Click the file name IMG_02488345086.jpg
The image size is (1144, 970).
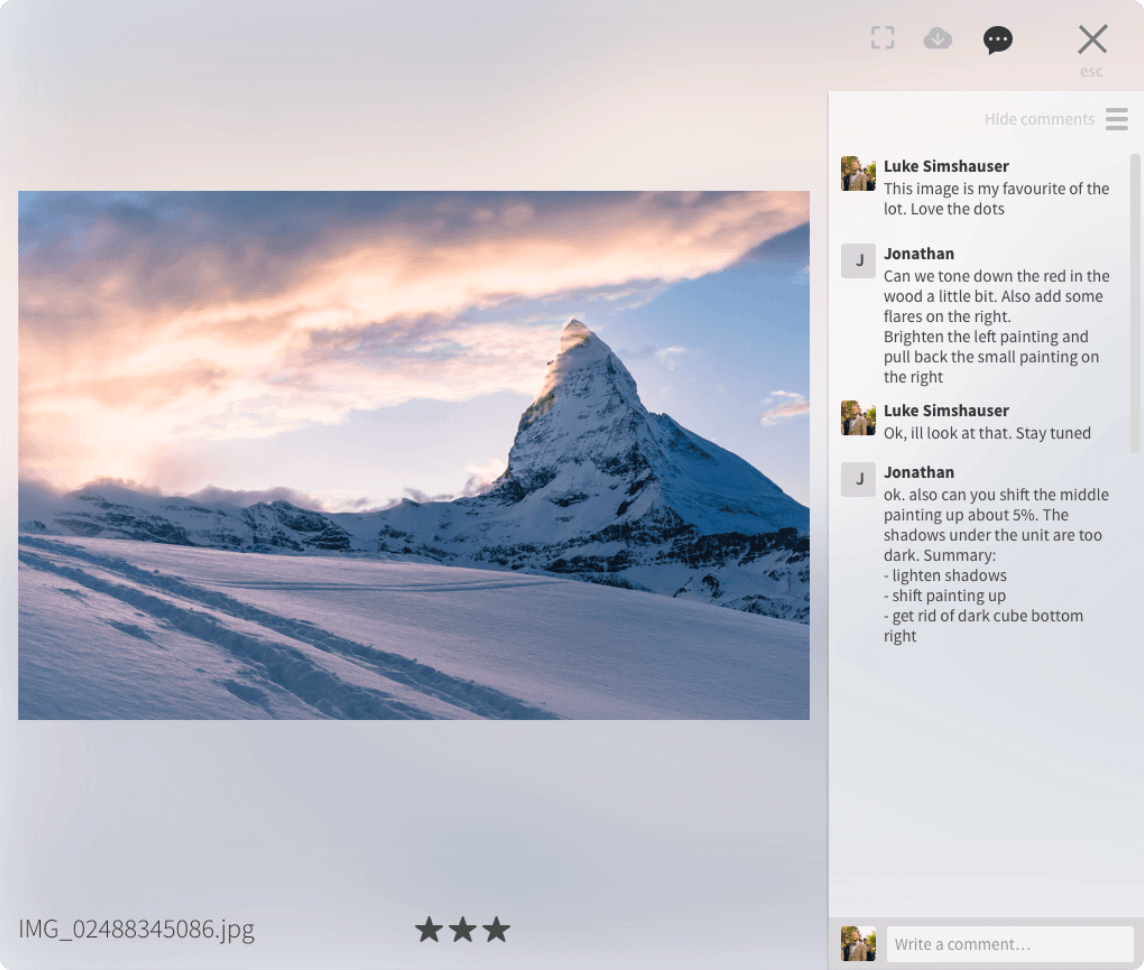(136, 930)
